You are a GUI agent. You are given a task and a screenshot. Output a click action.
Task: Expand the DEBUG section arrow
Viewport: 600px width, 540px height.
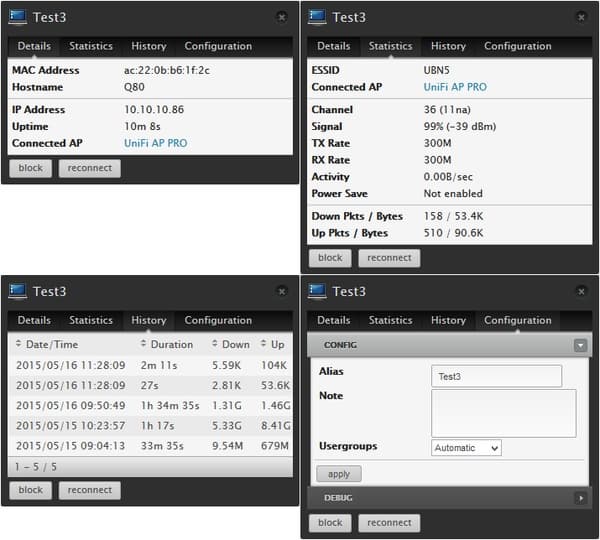(x=580, y=498)
